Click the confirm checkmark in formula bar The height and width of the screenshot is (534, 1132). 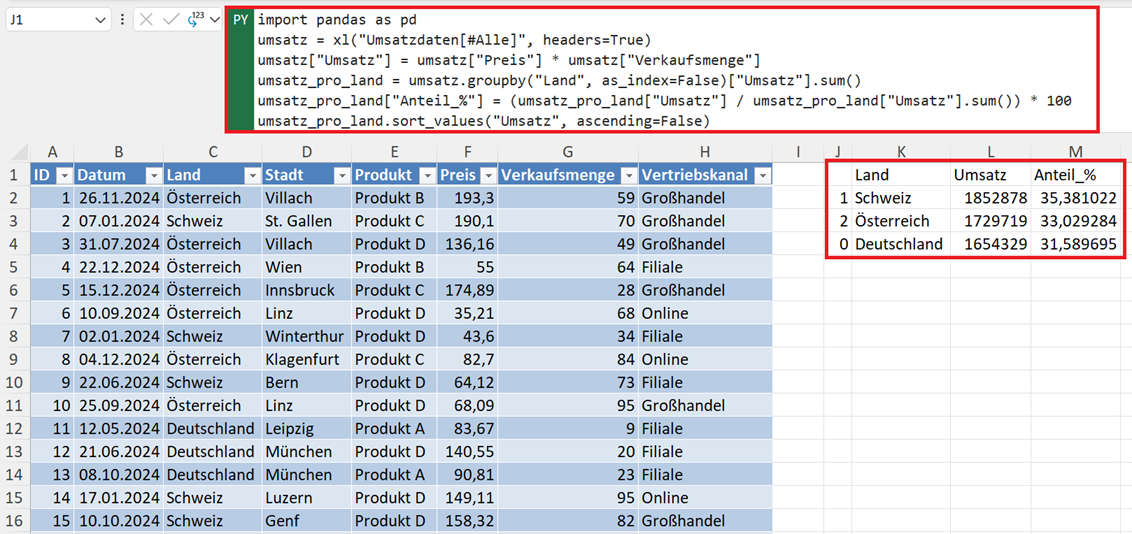tap(170, 20)
